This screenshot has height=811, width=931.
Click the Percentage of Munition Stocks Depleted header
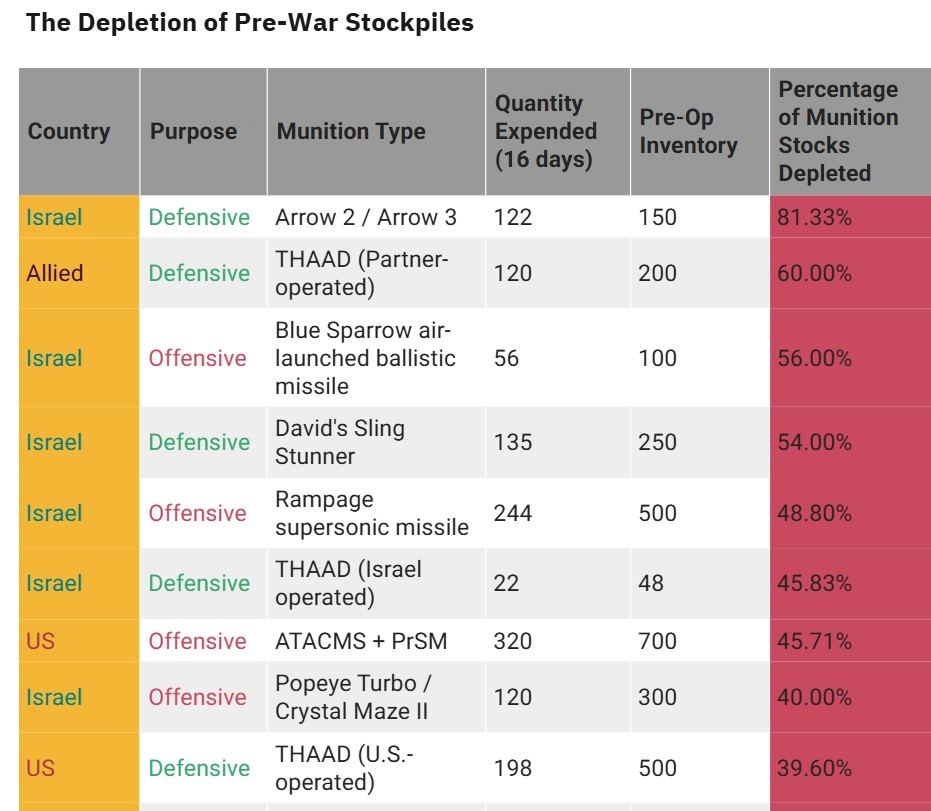point(838,131)
